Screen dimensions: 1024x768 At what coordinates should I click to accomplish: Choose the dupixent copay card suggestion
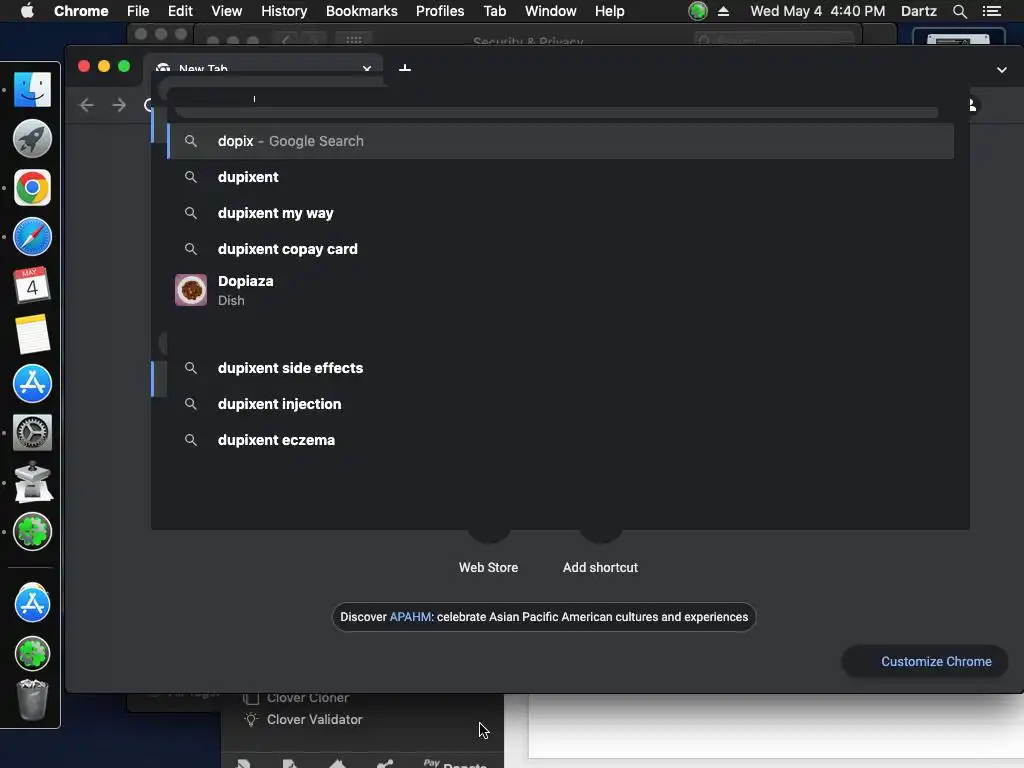pos(561,249)
